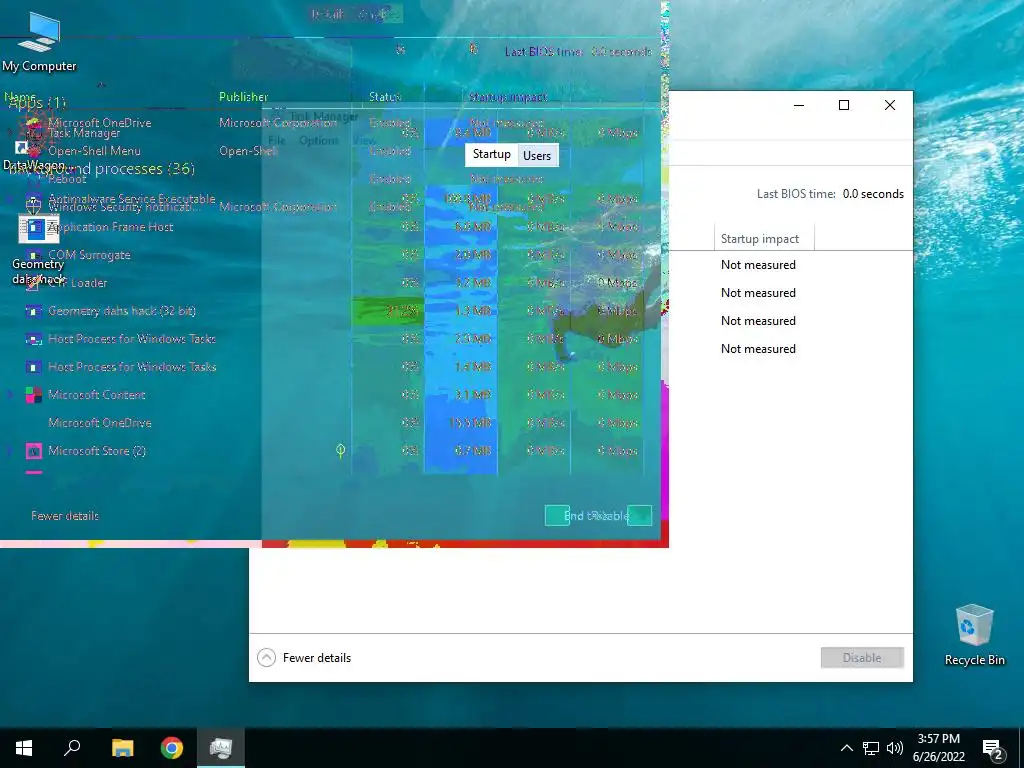The width and height of the screenshot is (1024, 768).
Task: Select the My Computer desktop icon
Action: 39,41
